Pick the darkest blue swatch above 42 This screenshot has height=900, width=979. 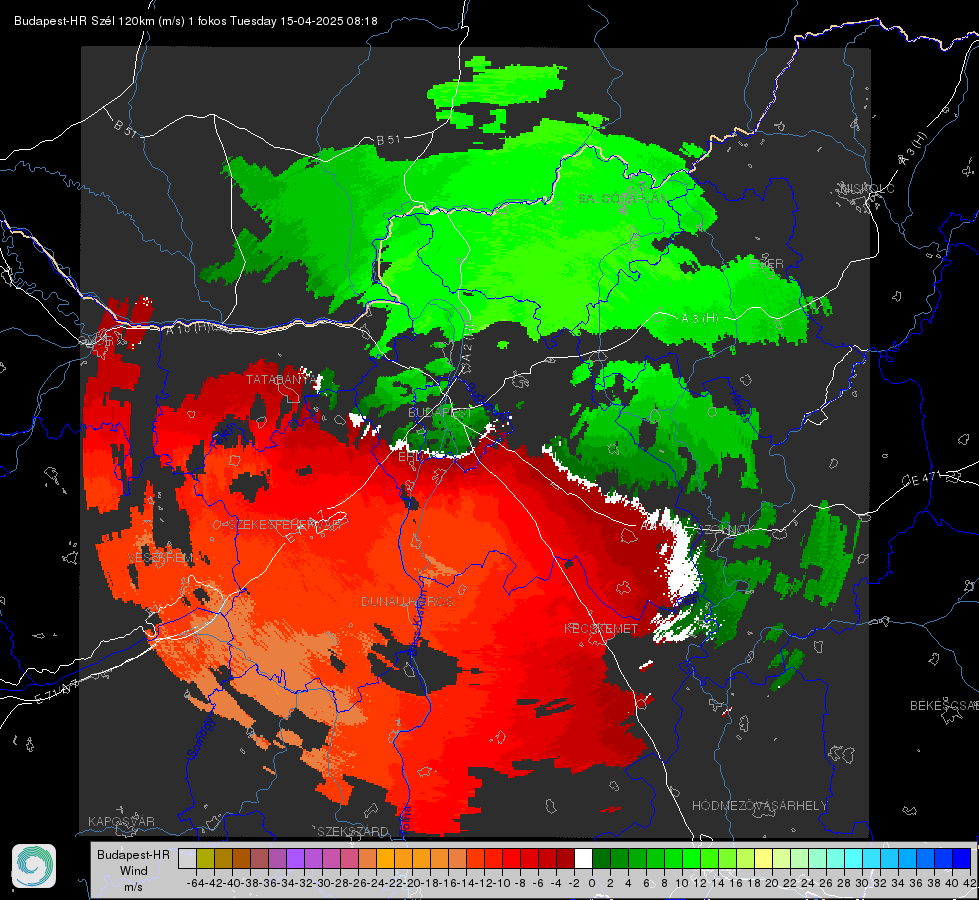click(962, 858)
